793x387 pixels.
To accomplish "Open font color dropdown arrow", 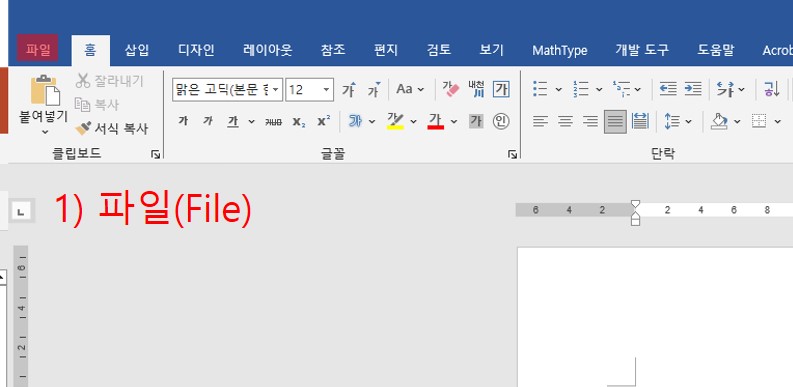I will 454,121.
